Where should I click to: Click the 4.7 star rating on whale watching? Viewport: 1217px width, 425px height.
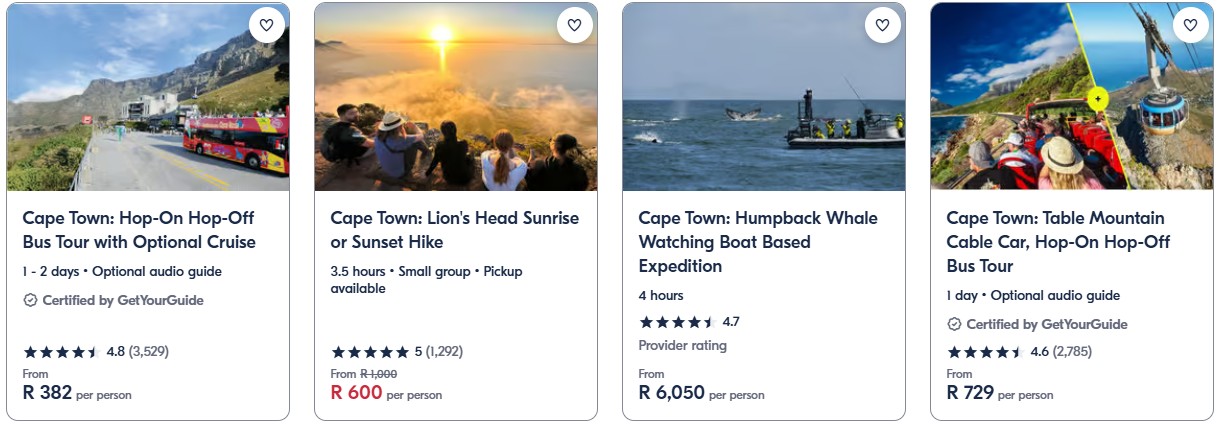click(x=677, y=322)
